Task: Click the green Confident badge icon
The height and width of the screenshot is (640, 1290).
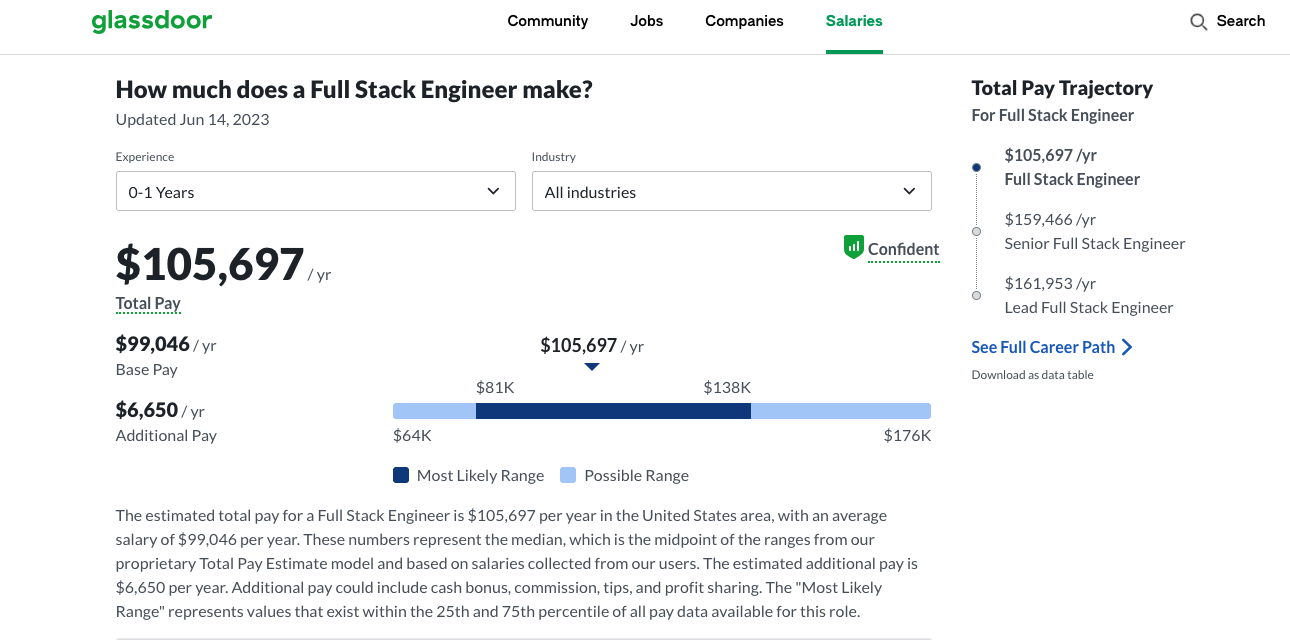Action: 853,247
